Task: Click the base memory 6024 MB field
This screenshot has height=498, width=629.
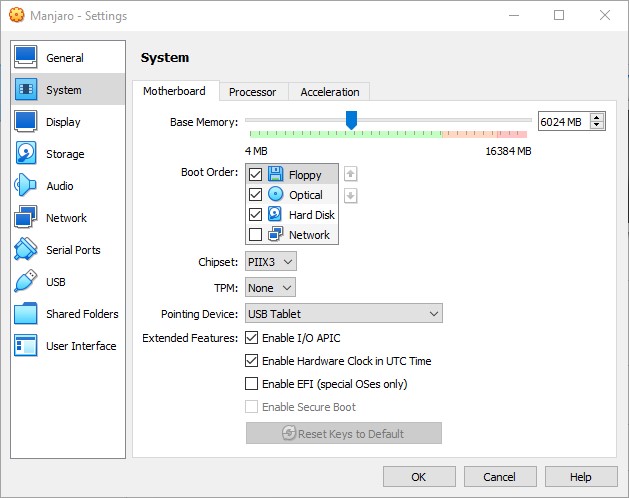Action: (x=564, y=122)
